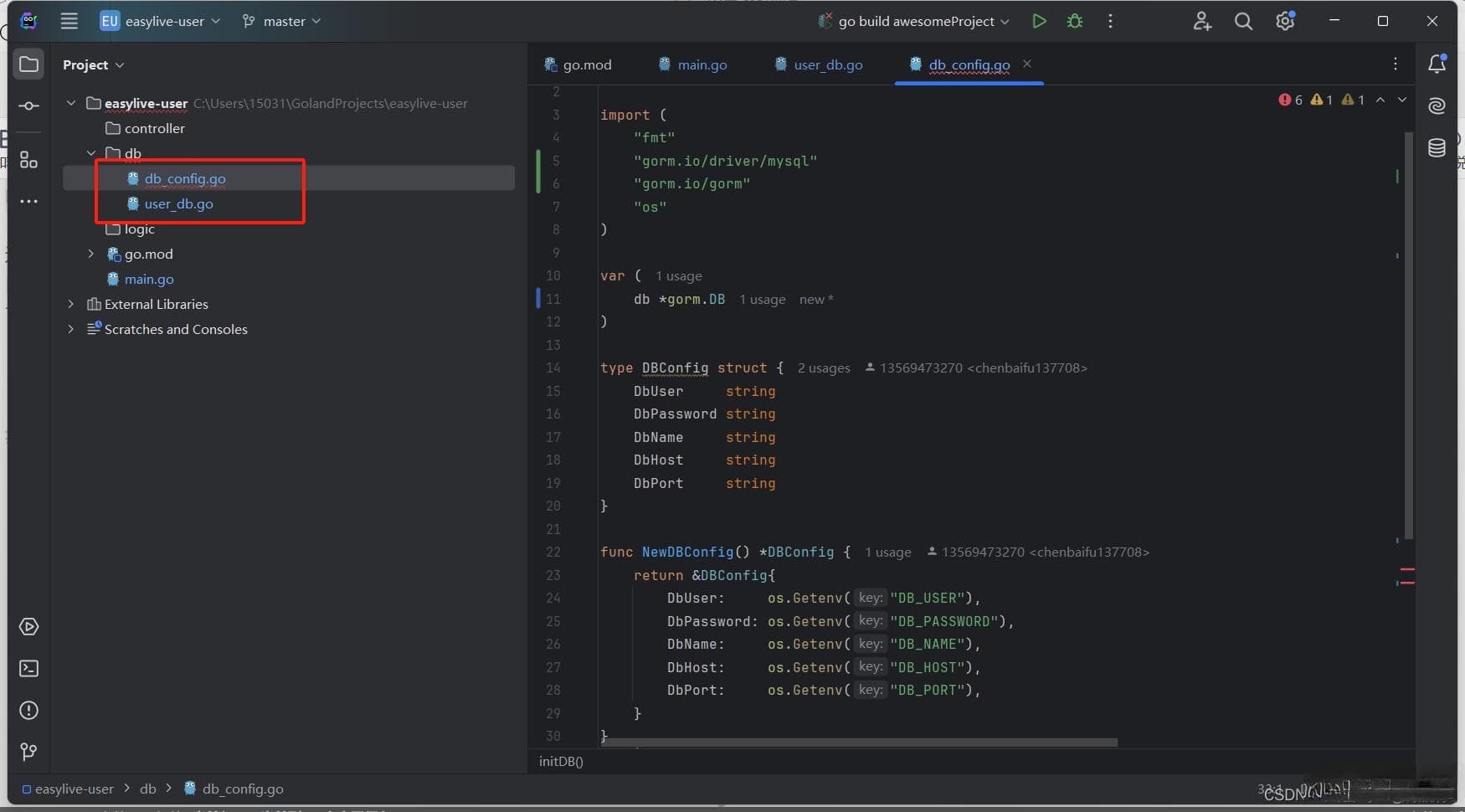The image size is (1465, 812).
Task: Open the Notifications bell icon
Action: (x=1437, y=64)
